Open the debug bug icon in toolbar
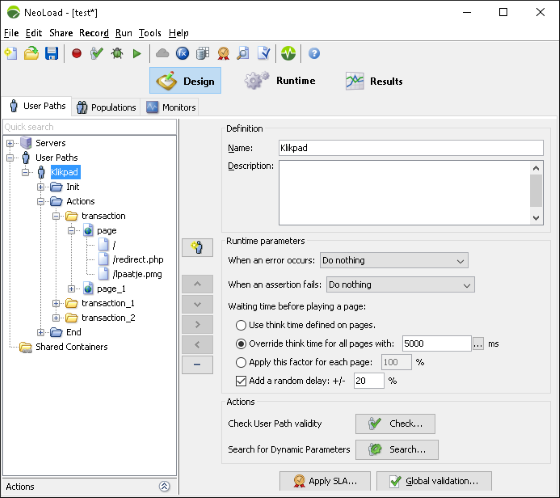This screenshot has width=560, height=498. click(117, 54)
